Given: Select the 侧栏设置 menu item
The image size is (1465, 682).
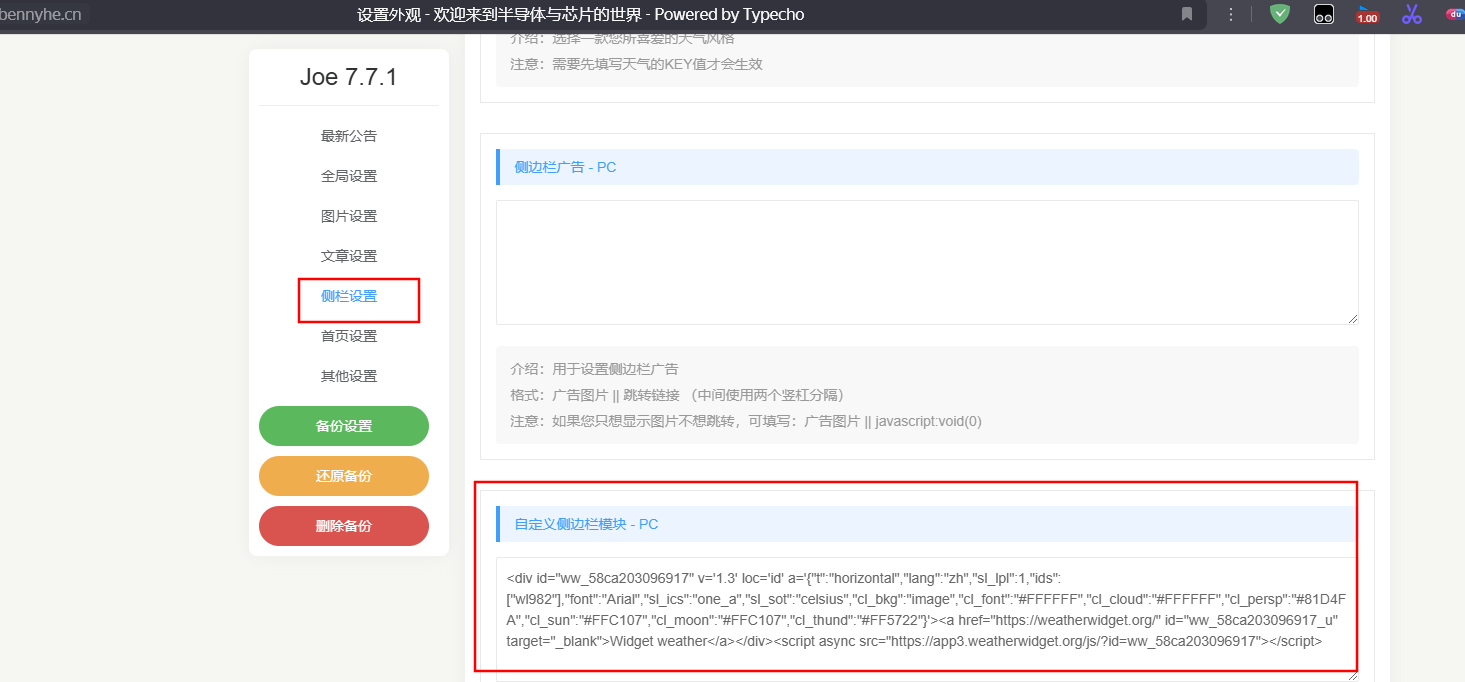Looking at the screenshot, I should point(349,296).
